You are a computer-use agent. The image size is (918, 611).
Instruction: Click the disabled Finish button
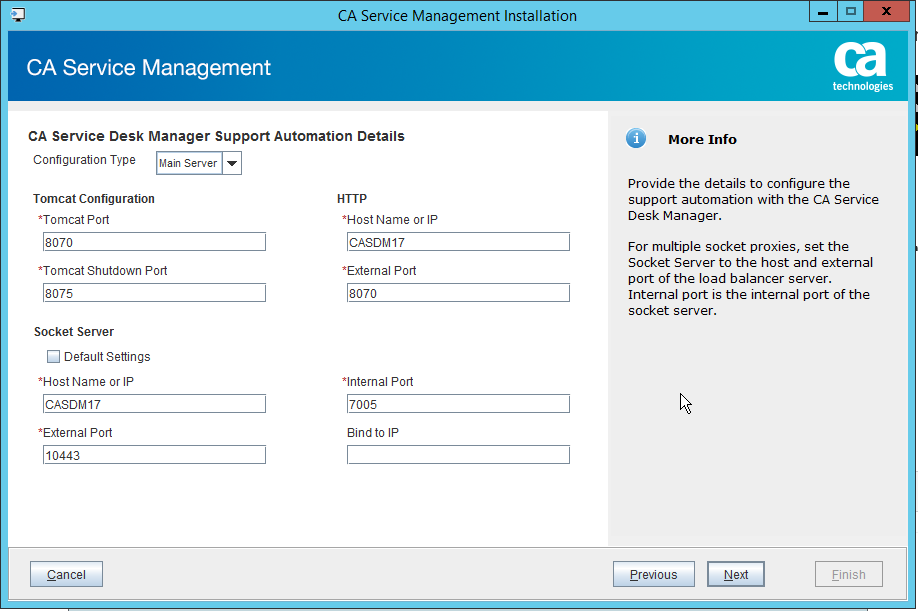(x=848, y=574)
